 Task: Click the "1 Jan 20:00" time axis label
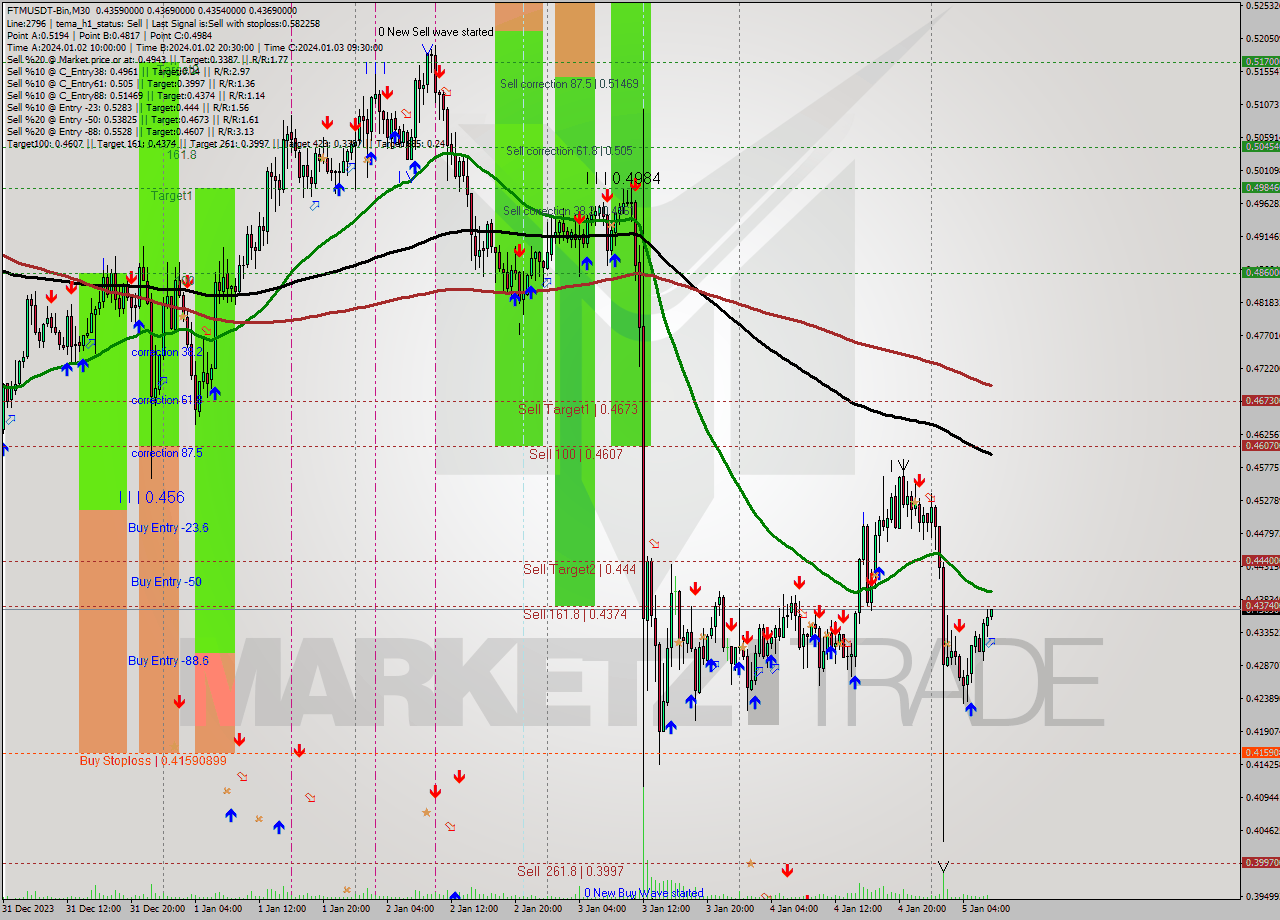[347, 909]
